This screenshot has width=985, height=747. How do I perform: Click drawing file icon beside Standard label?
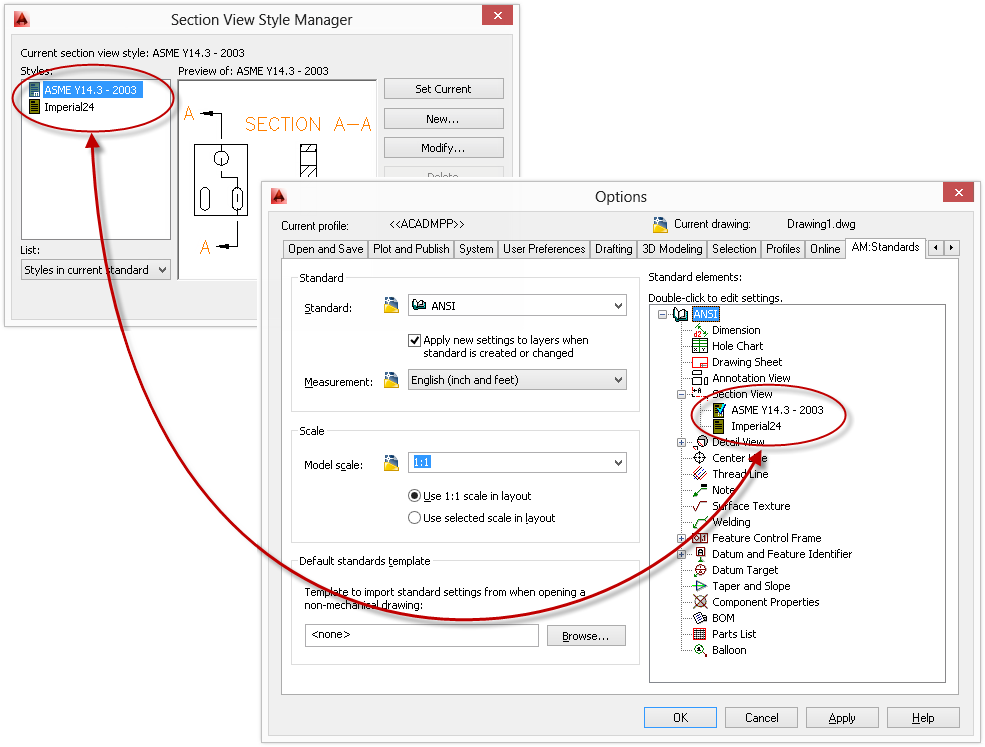coord(391,306)
